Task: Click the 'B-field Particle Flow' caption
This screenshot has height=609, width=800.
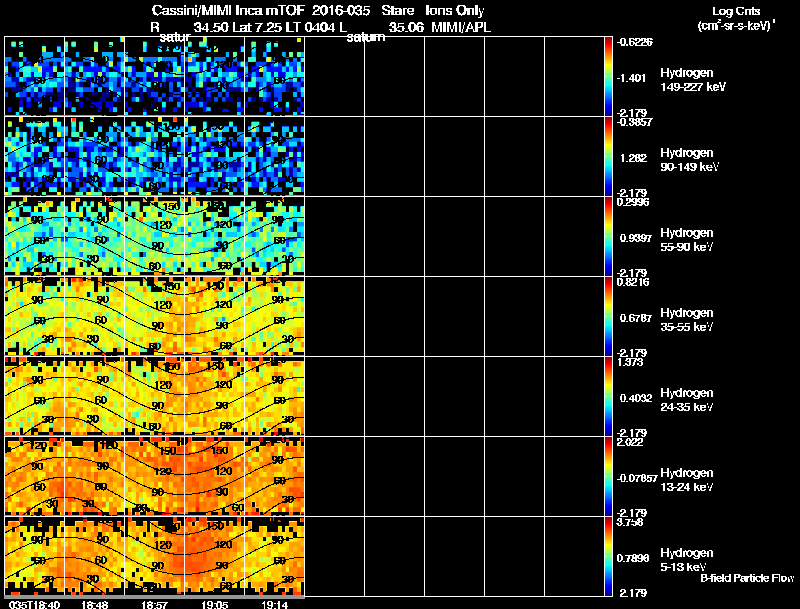Action: (x=747, y=578)
